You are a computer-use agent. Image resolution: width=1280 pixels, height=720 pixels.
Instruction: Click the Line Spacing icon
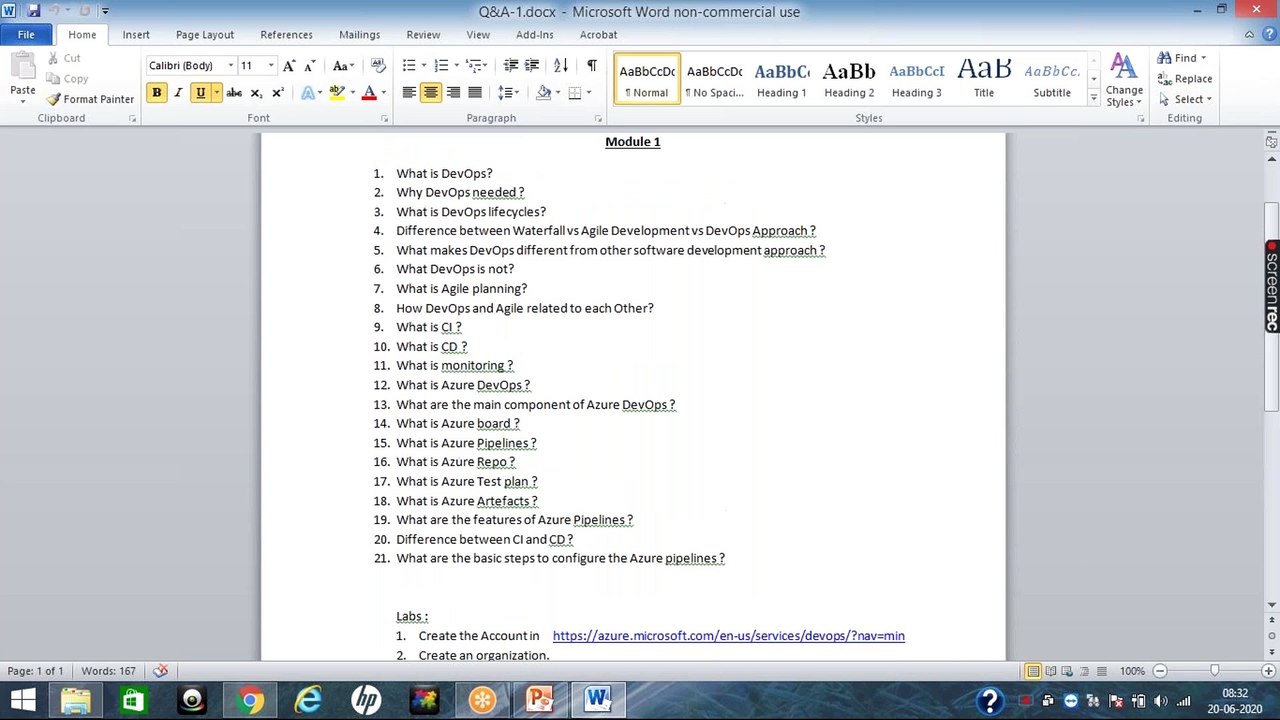(x=506, y=93)
